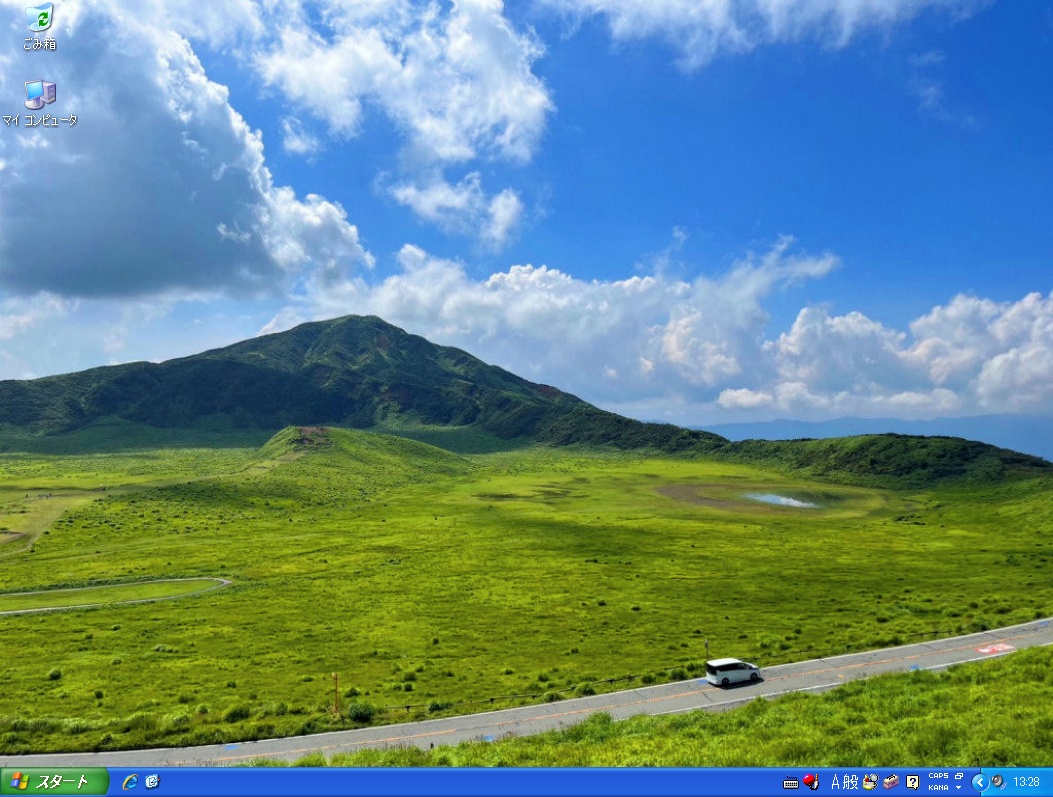Toggle the CAPS lock indicator
This screenshot has height=797, width=1053.
pos(938,776)
